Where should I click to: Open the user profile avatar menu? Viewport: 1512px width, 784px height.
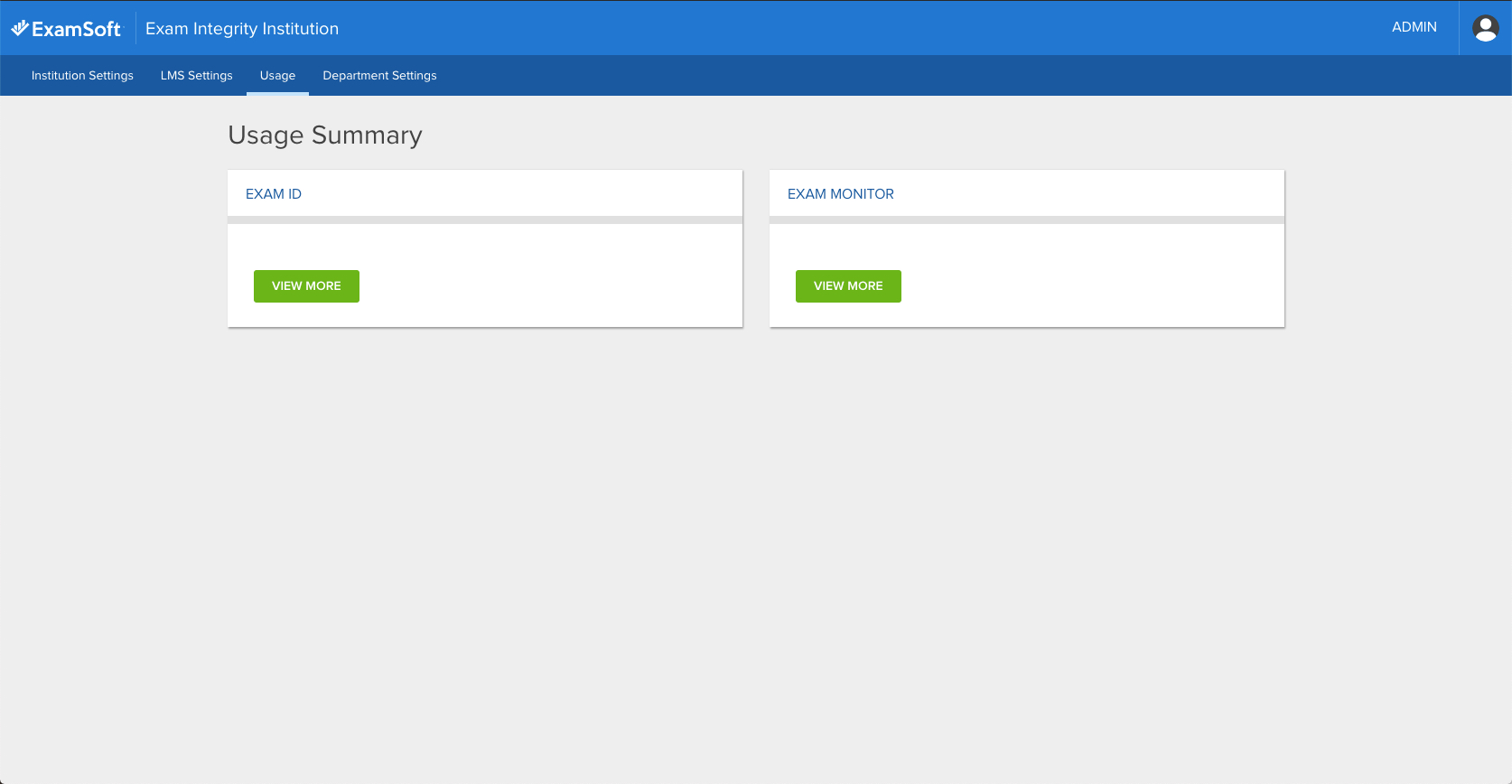[x=1485, y=28]
